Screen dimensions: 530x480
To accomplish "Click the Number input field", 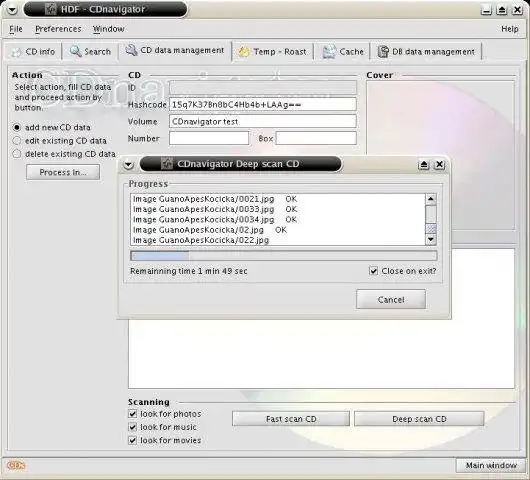I will coord(209,138).
